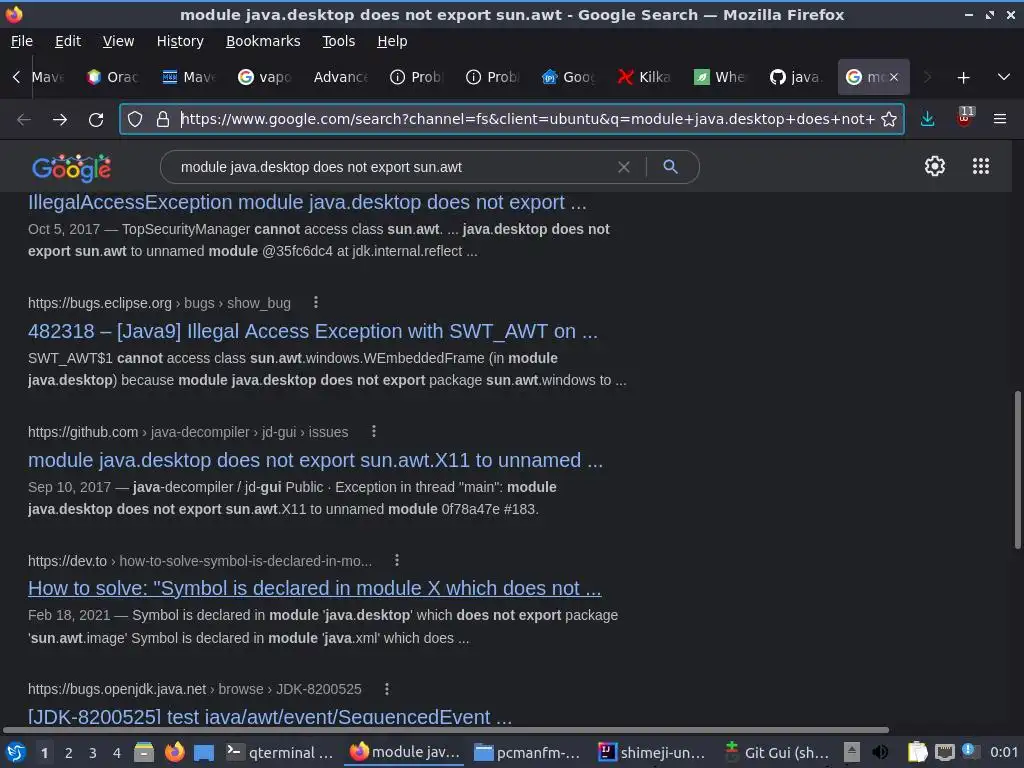Open the Bookmarks menu
1024x768 pixels.
(263, 41)
